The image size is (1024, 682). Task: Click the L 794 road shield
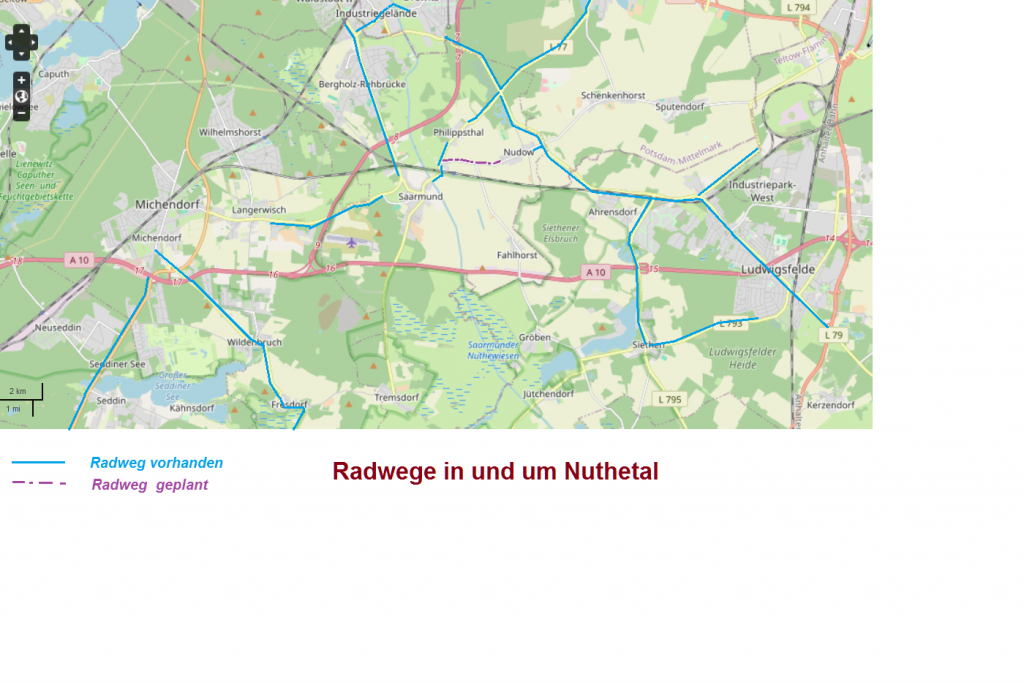click(x=798, y=8)
